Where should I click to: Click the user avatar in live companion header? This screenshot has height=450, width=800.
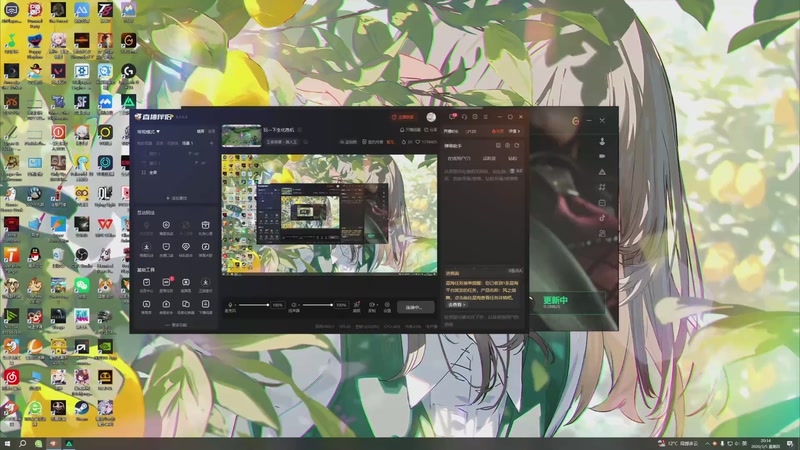(431, 117)
